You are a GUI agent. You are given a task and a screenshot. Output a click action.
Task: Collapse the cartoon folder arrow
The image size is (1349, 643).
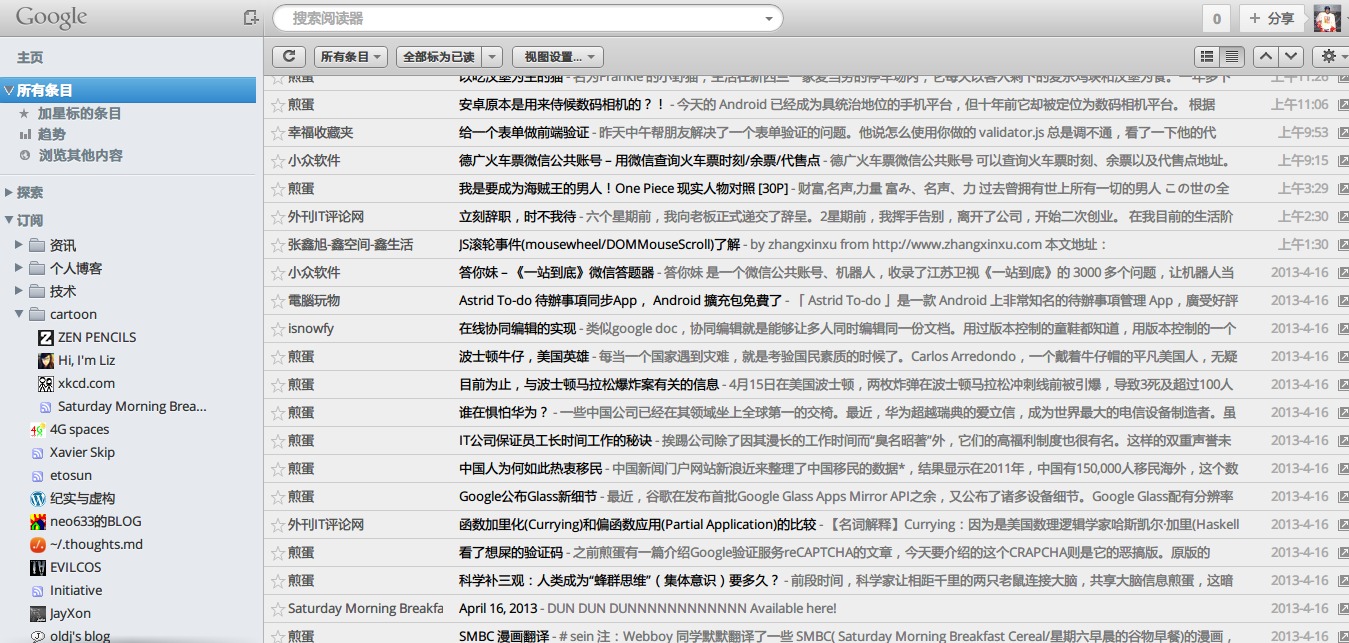19,314
